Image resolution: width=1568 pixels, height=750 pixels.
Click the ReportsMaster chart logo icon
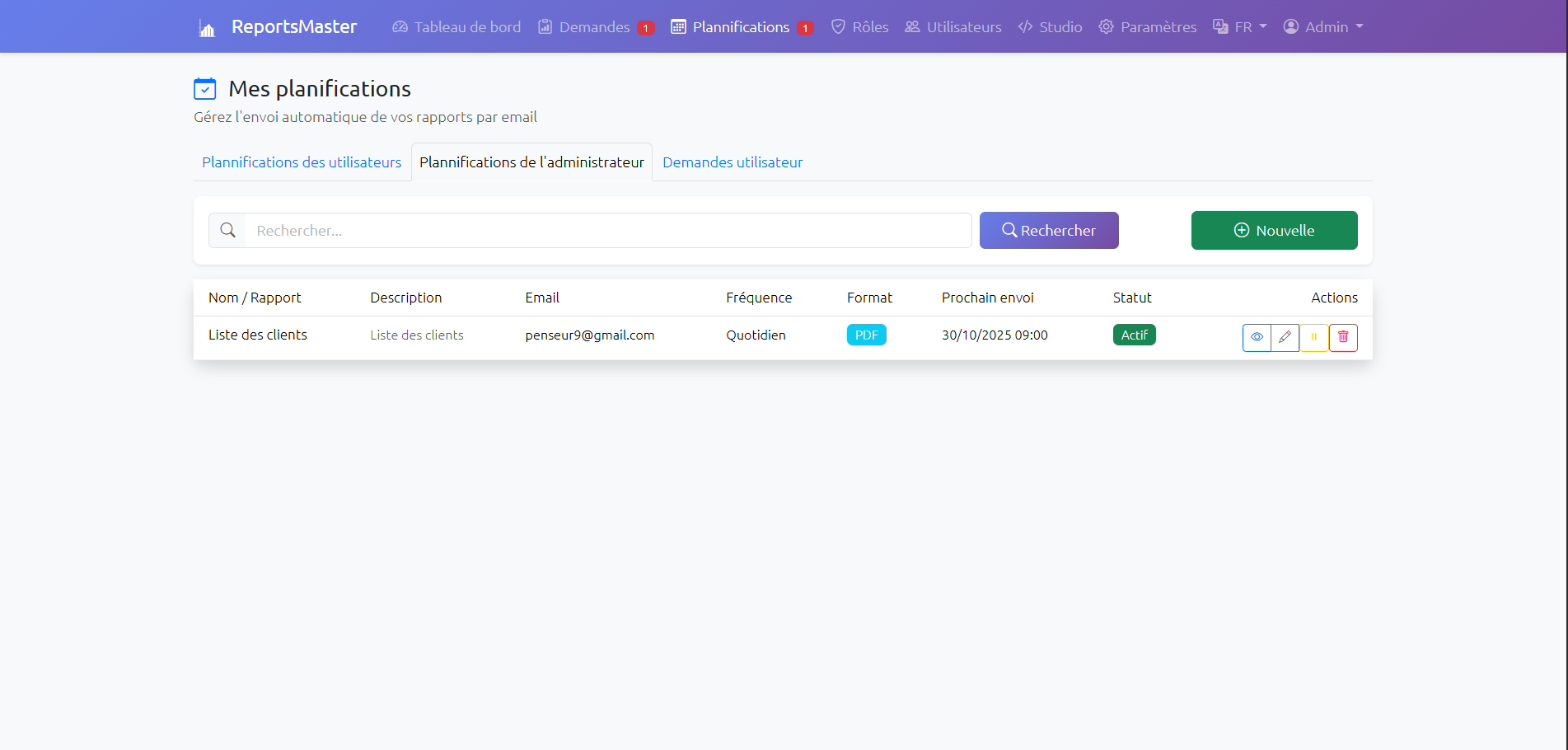point(207,29)
